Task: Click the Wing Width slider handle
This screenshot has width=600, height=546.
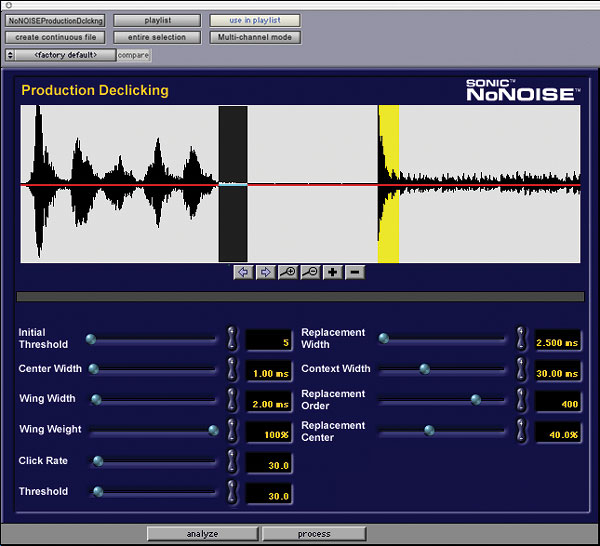Action: tap(96, 399)
